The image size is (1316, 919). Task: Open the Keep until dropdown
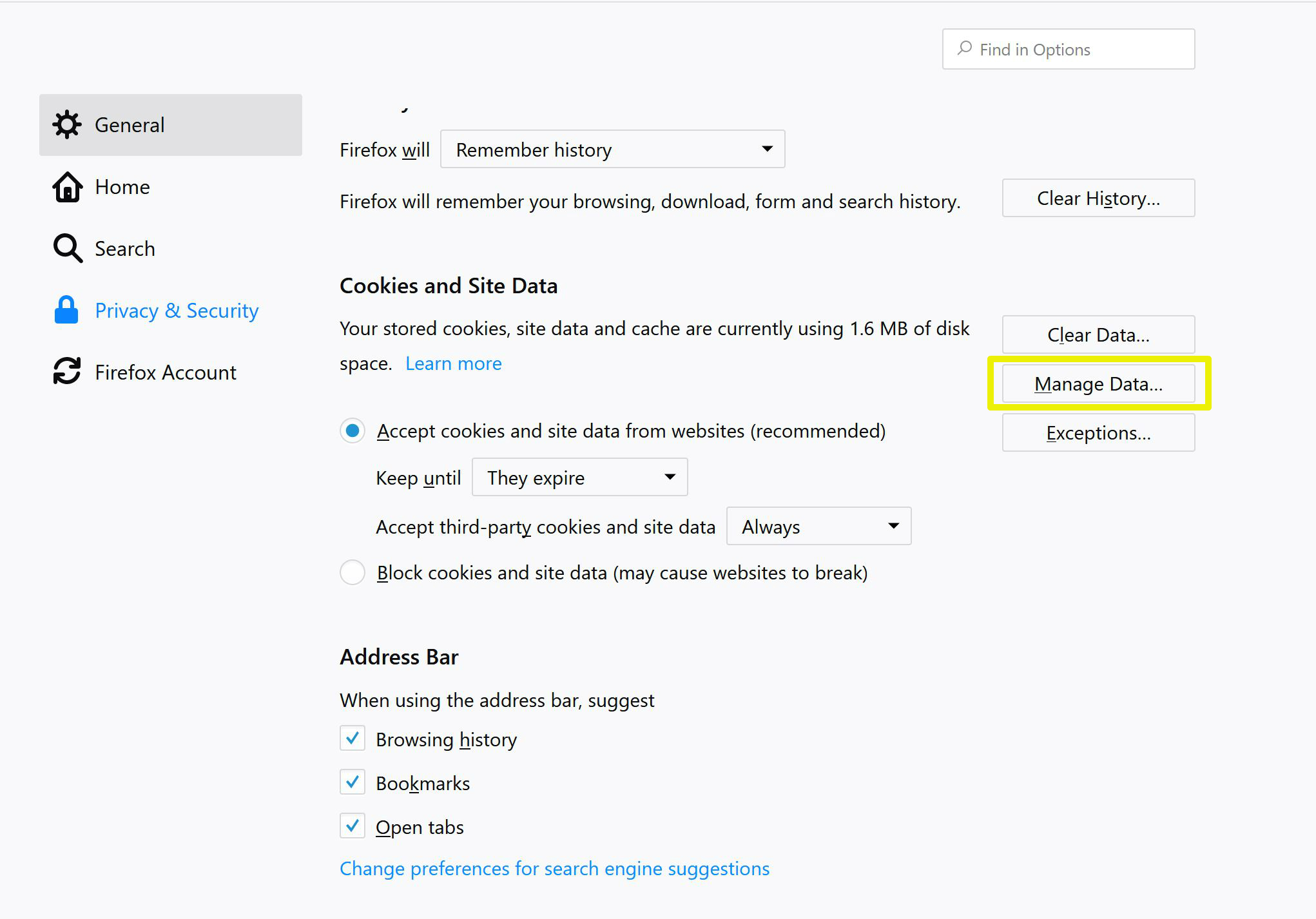point(579,477)
